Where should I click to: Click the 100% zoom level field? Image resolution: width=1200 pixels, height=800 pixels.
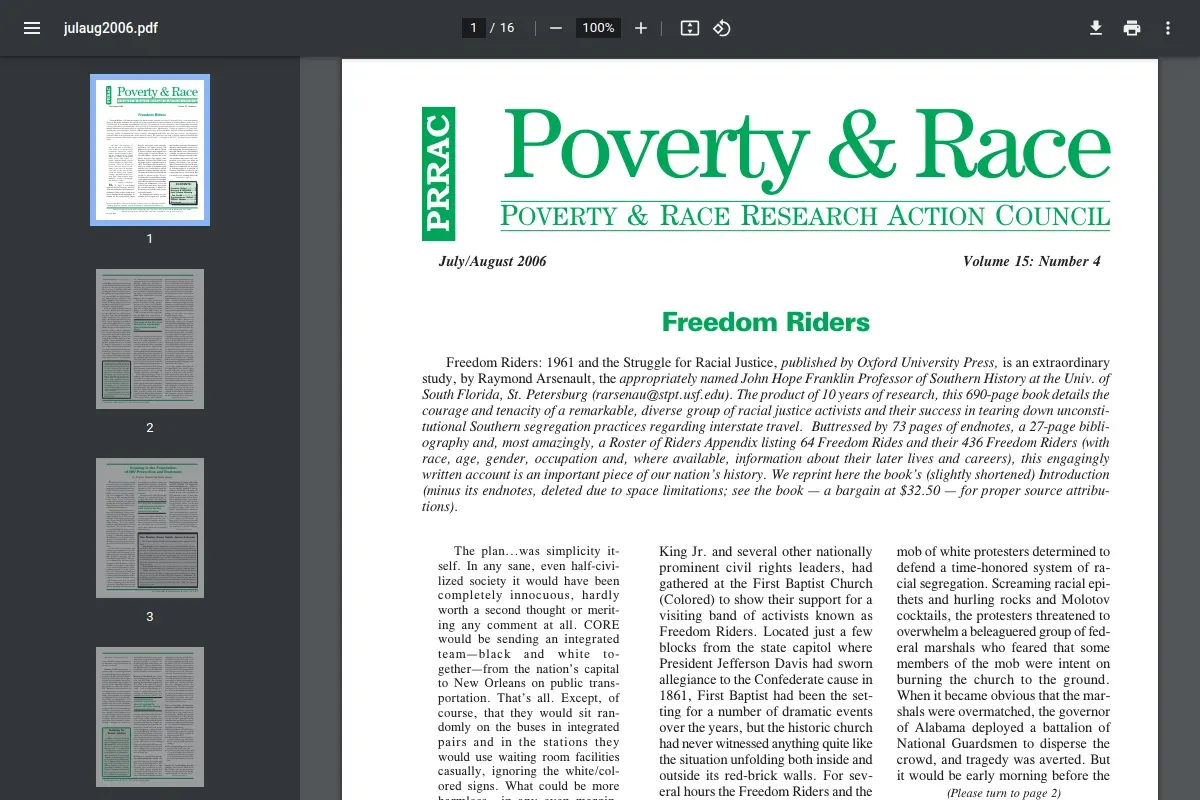click(598, 28)
